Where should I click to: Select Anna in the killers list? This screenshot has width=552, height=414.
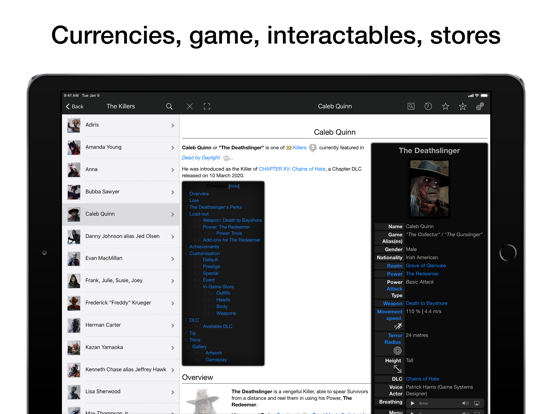coord(121,170)
